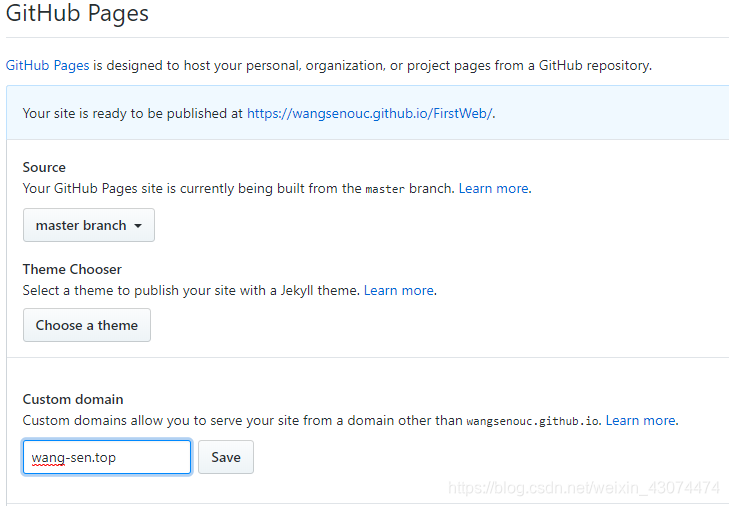The image size is (729, 506).
Task: Click Learn more link under Custom domain
Action: [x=641, y=420]
